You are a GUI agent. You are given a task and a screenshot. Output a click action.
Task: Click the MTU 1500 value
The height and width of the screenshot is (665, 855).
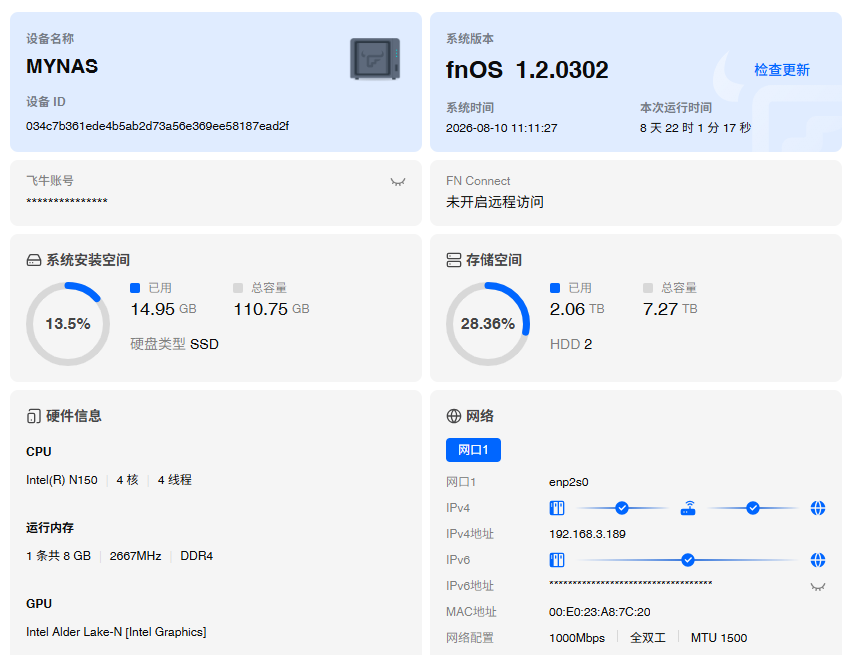(x=719, y=638)
